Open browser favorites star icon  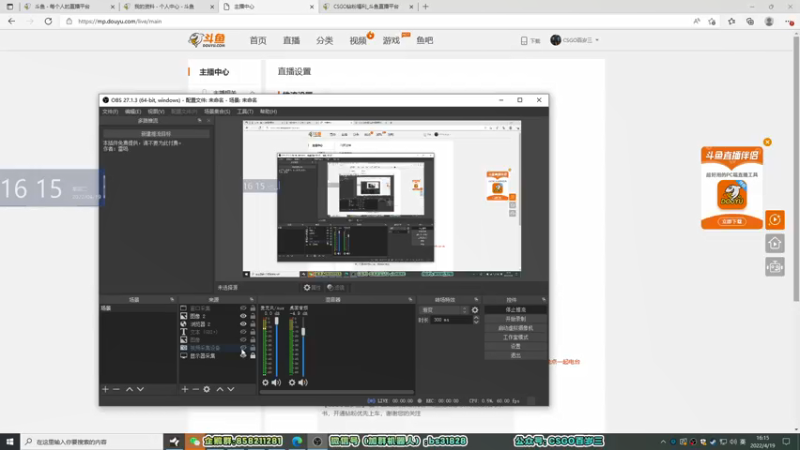(x=732, y=21)
